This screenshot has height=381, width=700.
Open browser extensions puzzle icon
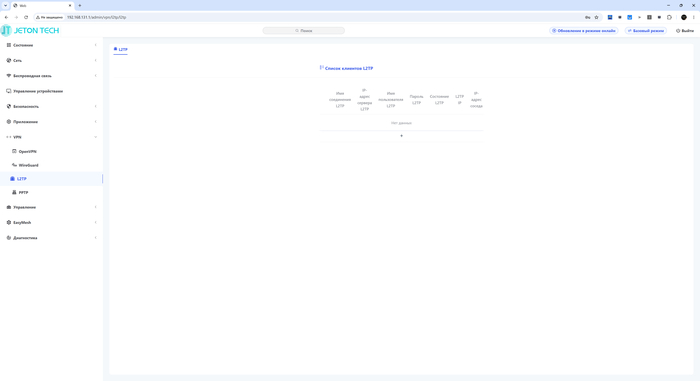(669, 17)
